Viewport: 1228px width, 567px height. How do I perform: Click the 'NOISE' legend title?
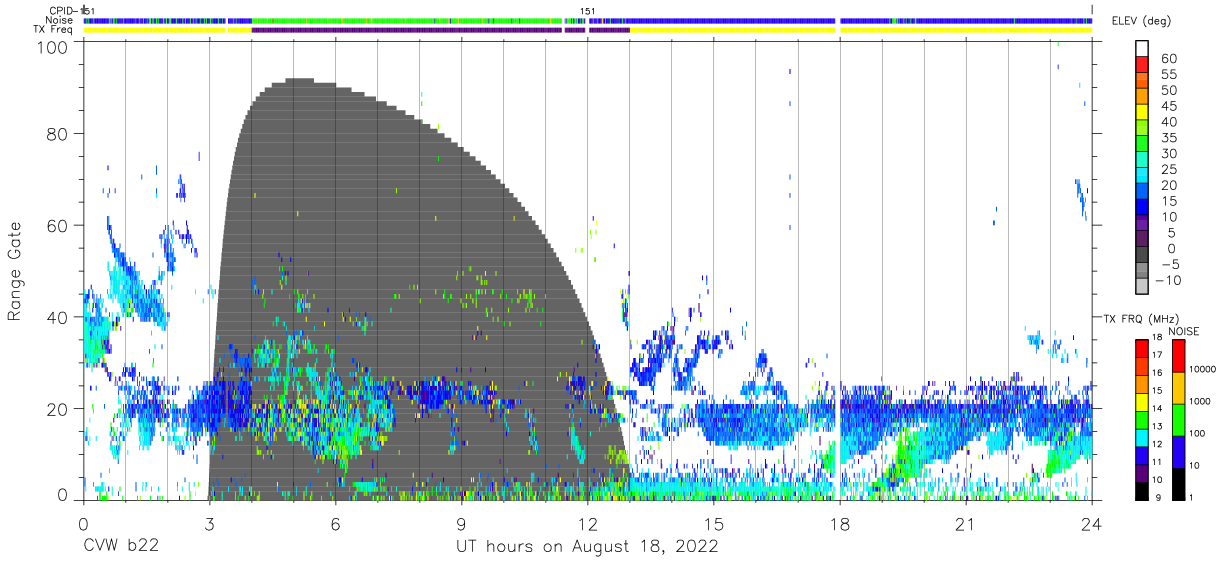click(1183, 330)
